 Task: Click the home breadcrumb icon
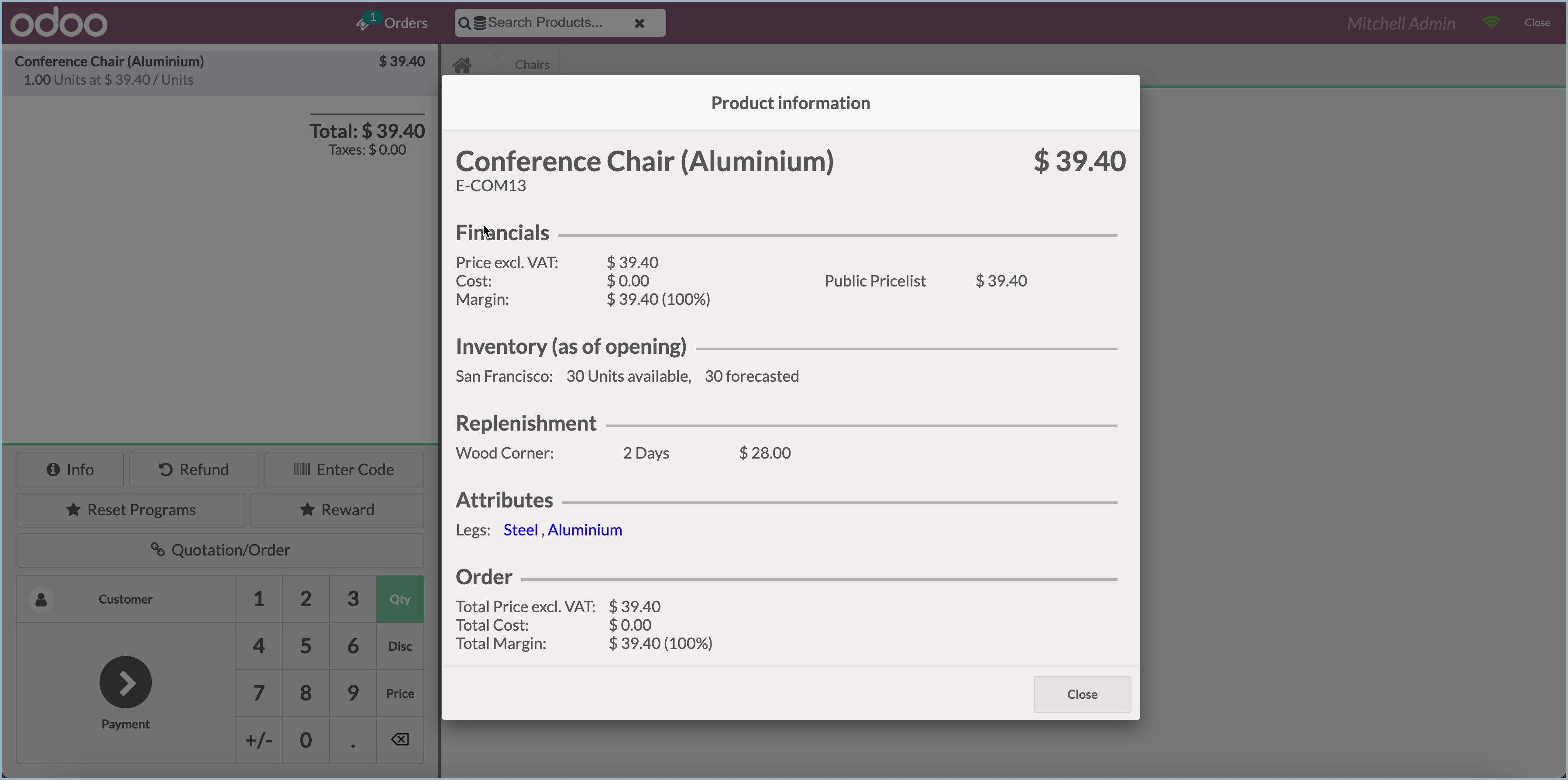click(462, 65)
